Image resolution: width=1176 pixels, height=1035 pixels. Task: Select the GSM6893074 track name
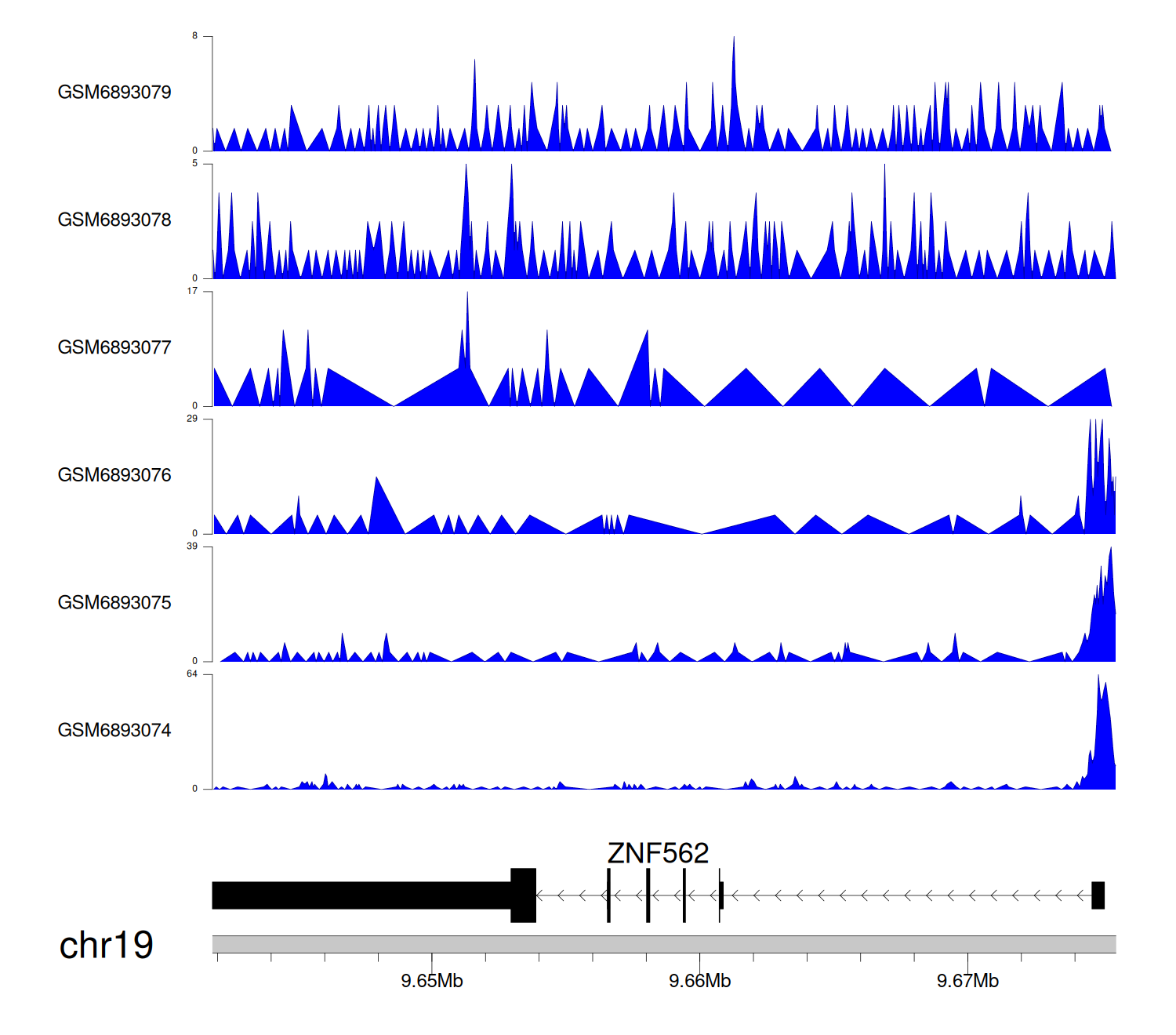(x=114, y=731)
